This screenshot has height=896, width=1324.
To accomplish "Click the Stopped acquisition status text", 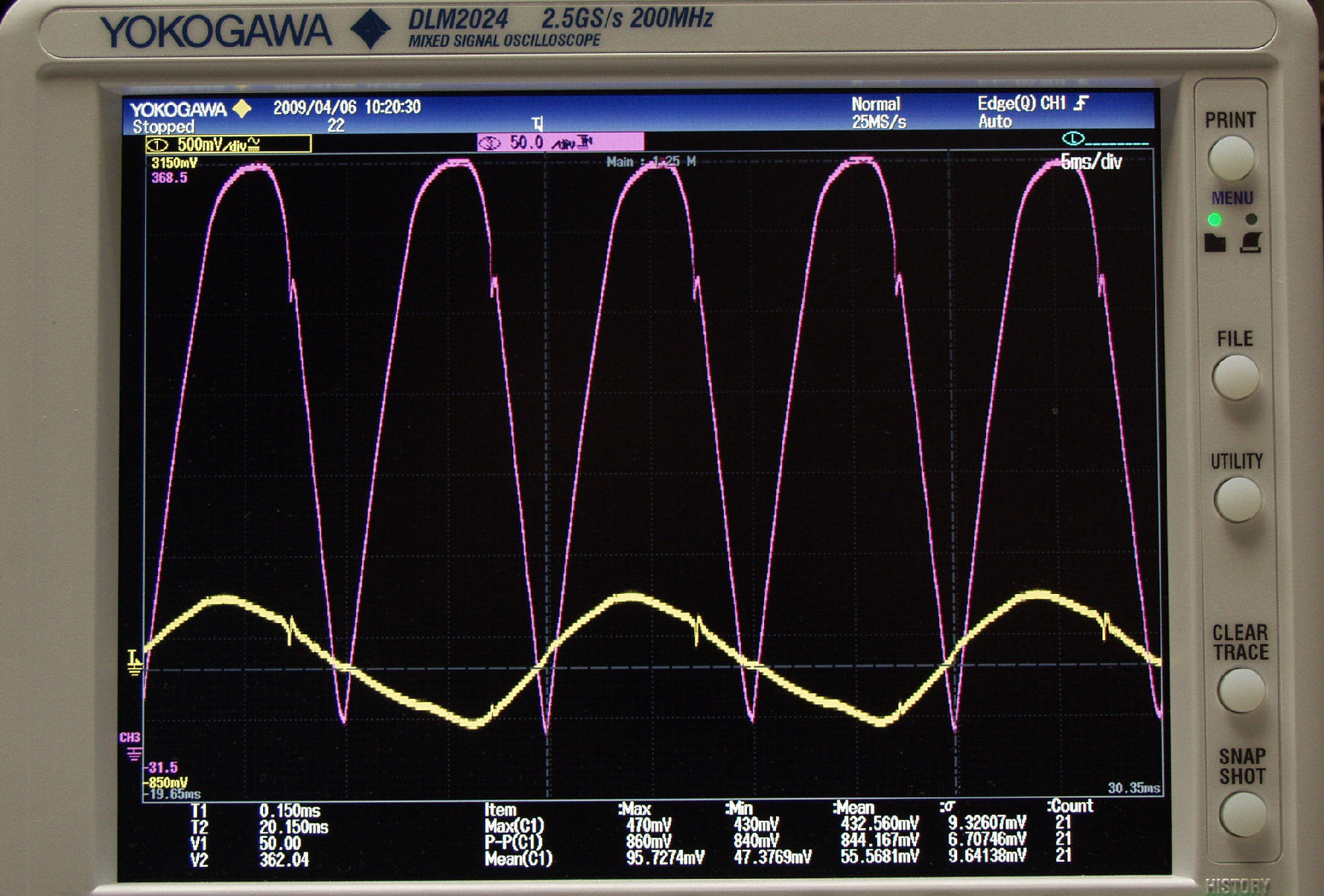I will pos(163,126).
